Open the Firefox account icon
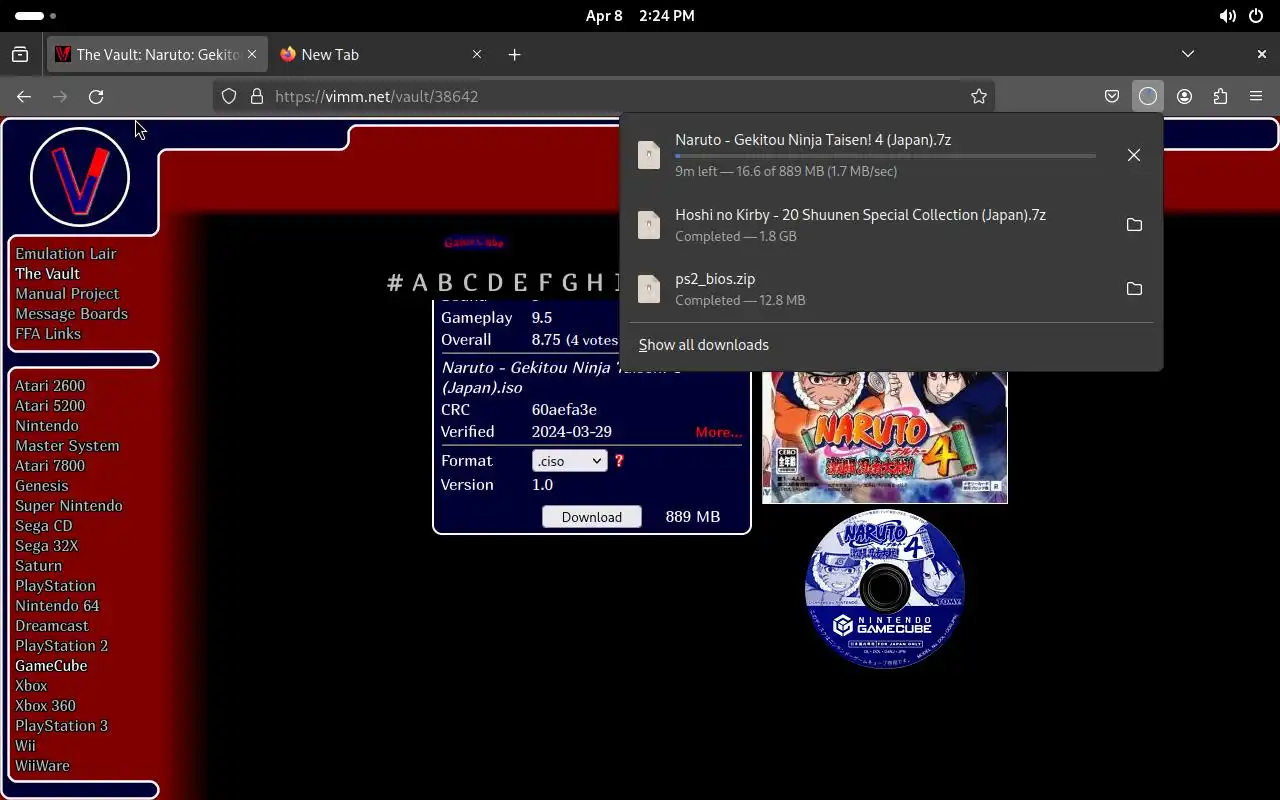 [1184, 96]
